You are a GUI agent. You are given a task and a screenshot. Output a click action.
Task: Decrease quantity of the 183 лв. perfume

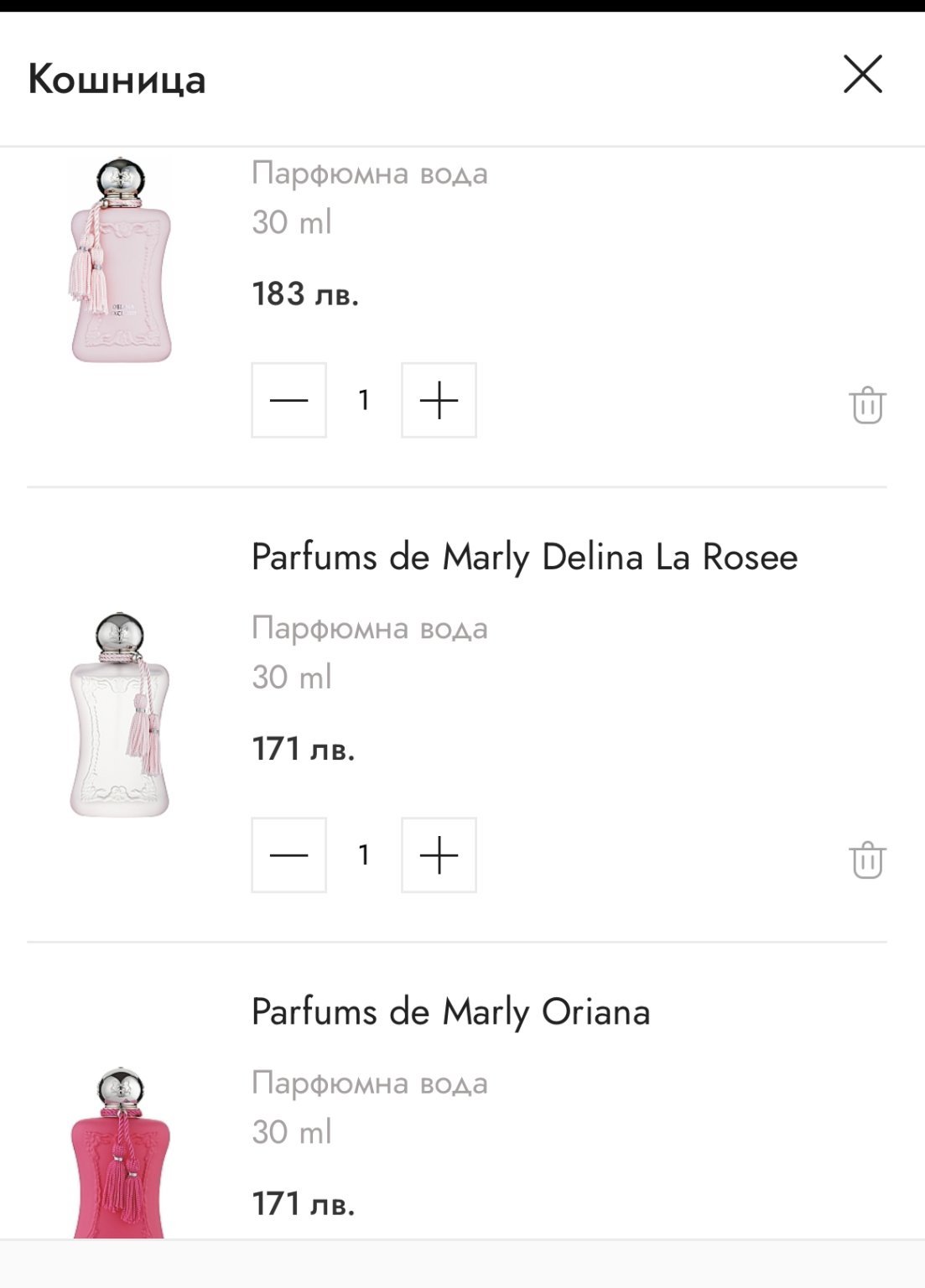click(288, 400)
